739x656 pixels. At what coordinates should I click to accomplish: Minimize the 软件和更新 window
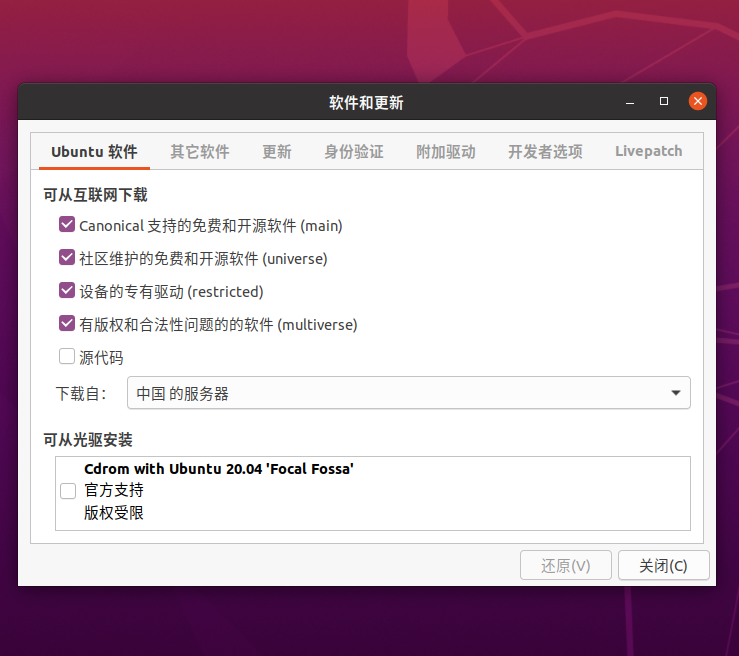[x=630, y=101]
